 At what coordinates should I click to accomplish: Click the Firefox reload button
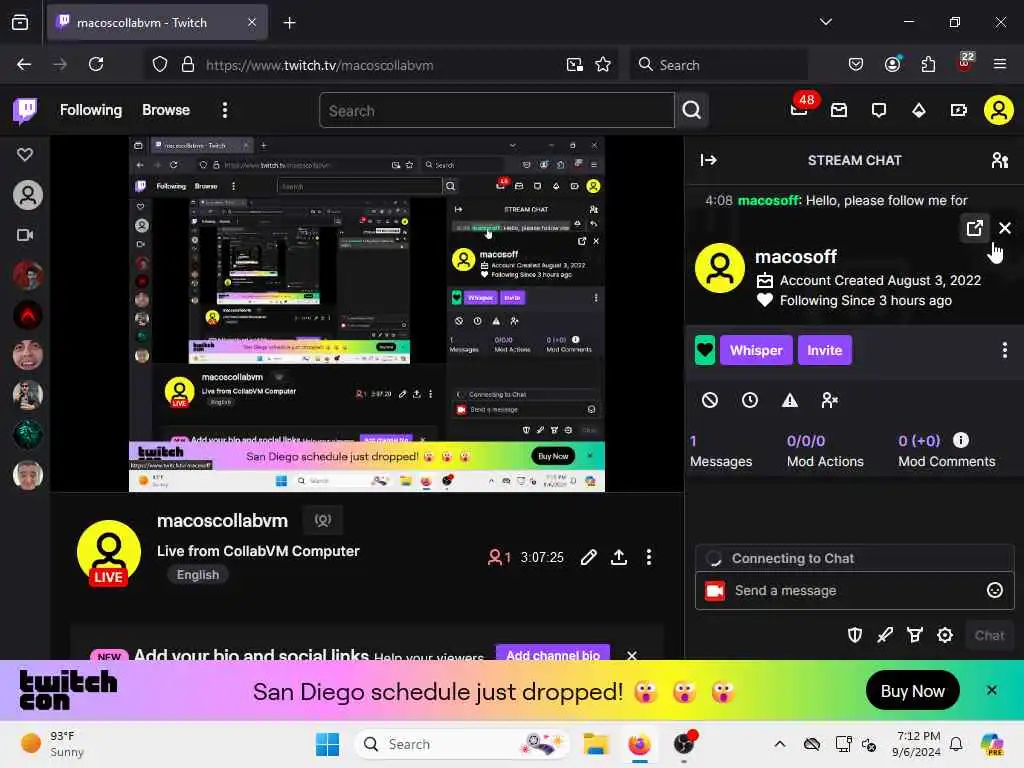click(96, 65)
